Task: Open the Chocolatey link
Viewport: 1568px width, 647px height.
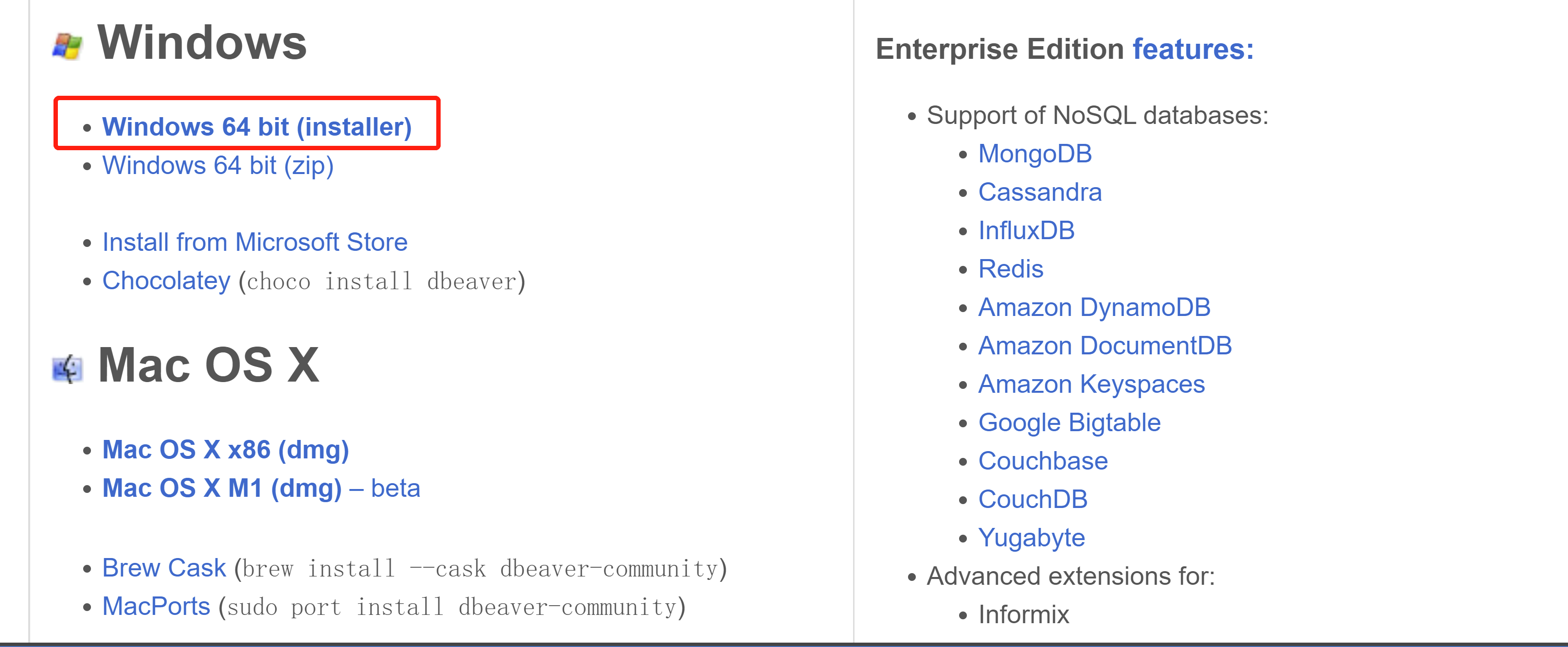Action: (166, 280)
